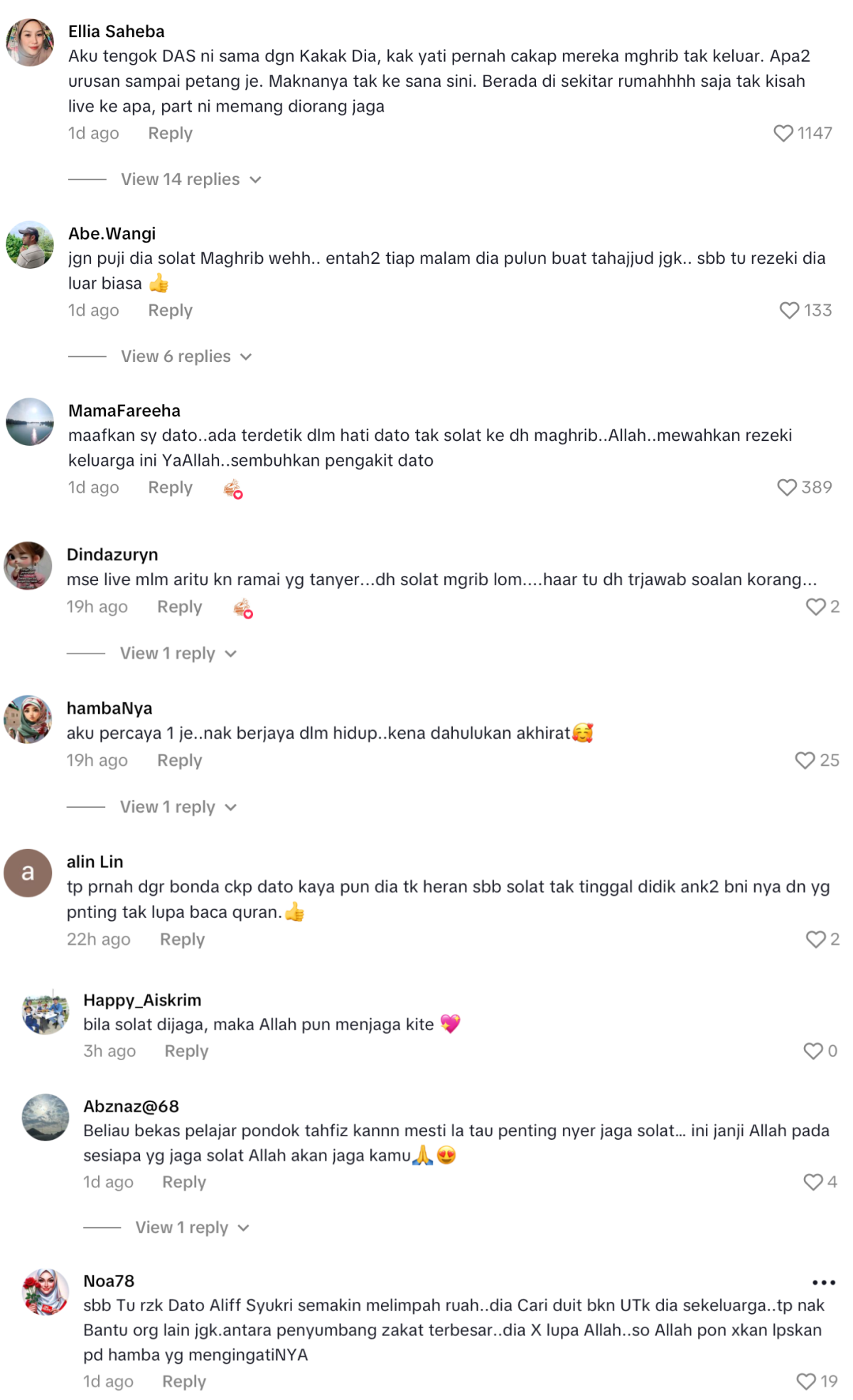
Task: Reply to Ellia Saheba's comment
Action: tap(170, 134)
